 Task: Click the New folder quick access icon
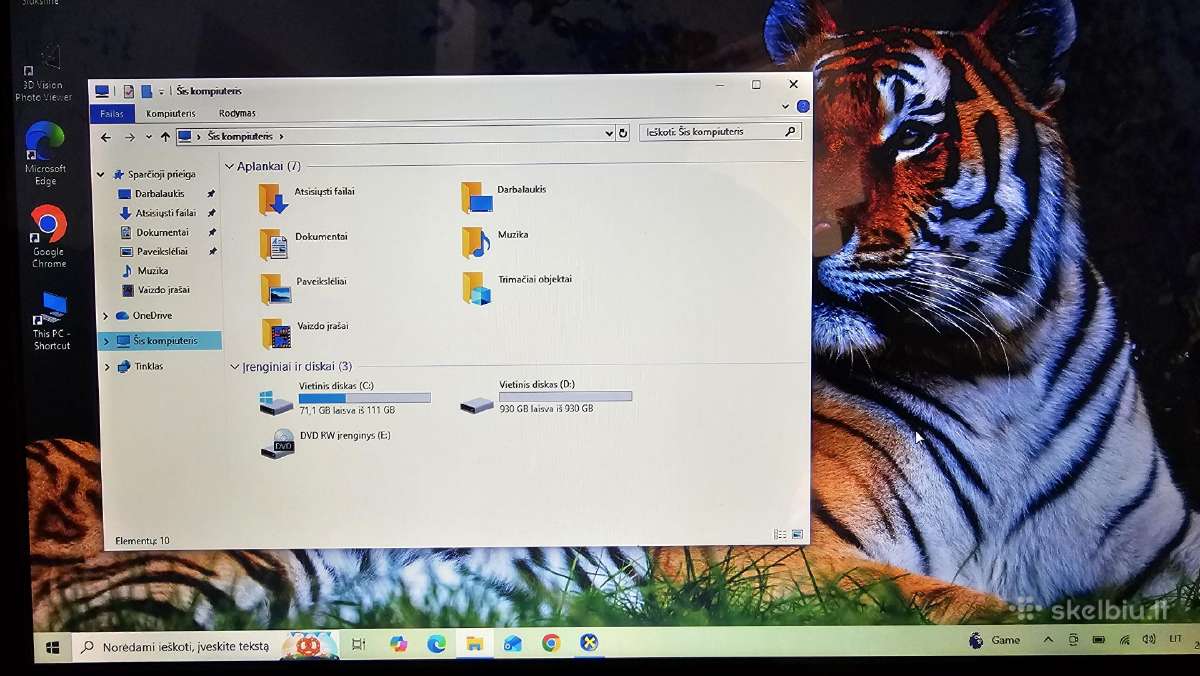tap(146, 91)
